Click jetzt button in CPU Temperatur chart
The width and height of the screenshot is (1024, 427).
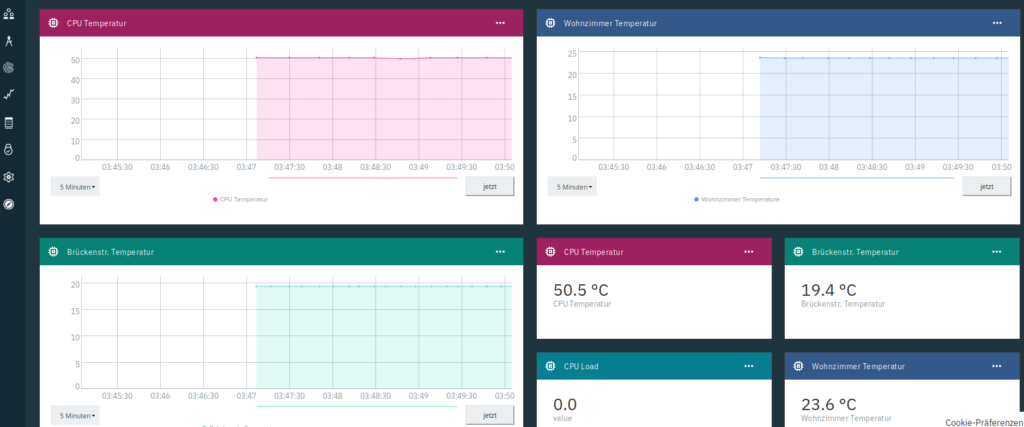click(490, 186)
